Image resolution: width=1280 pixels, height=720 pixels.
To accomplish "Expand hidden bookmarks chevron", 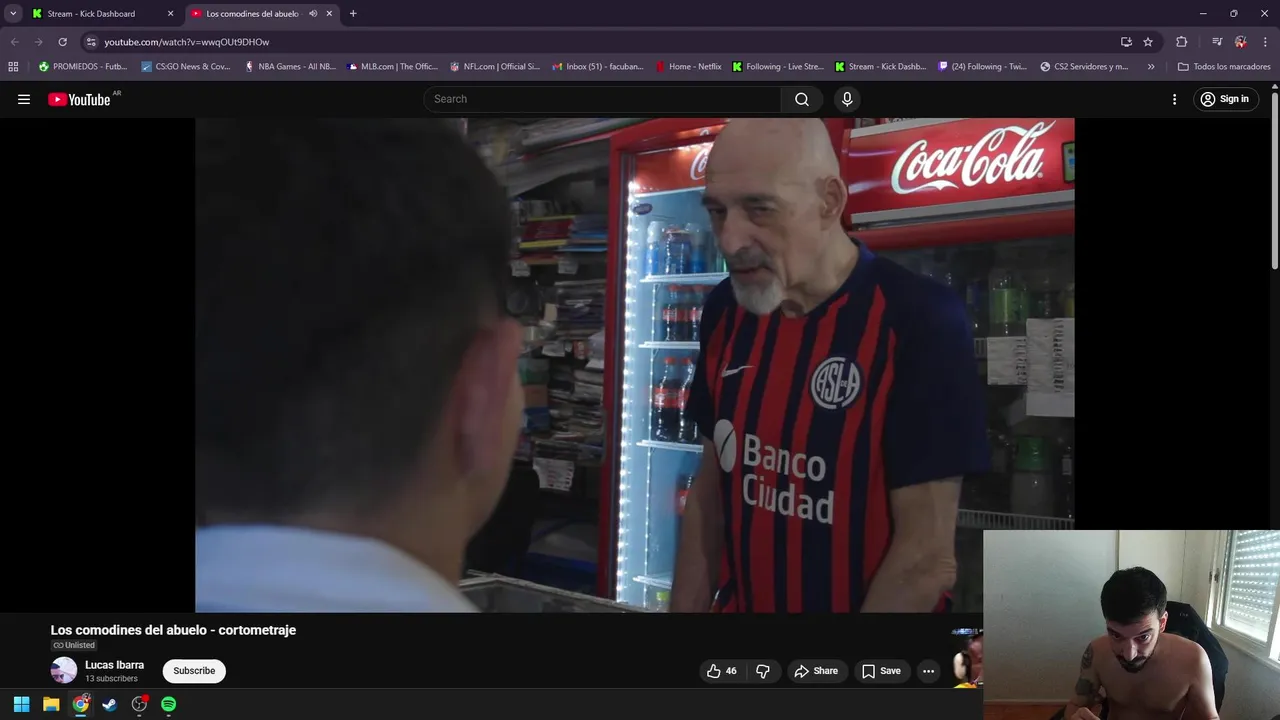I will tap(1151, 67).
